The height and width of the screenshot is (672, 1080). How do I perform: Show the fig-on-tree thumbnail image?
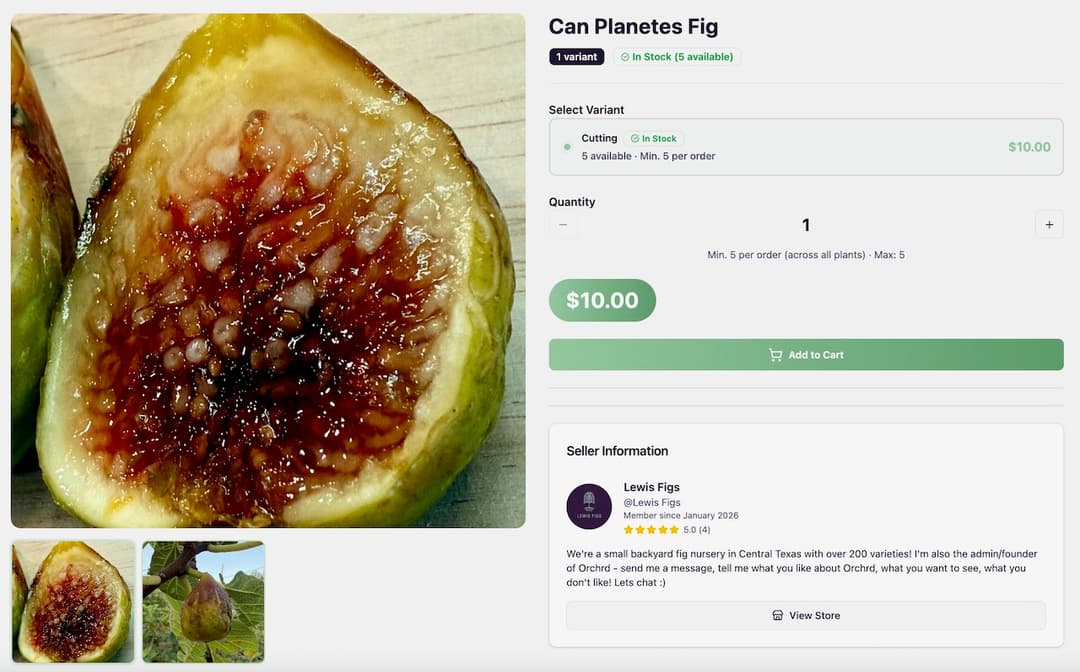point(203,601)
